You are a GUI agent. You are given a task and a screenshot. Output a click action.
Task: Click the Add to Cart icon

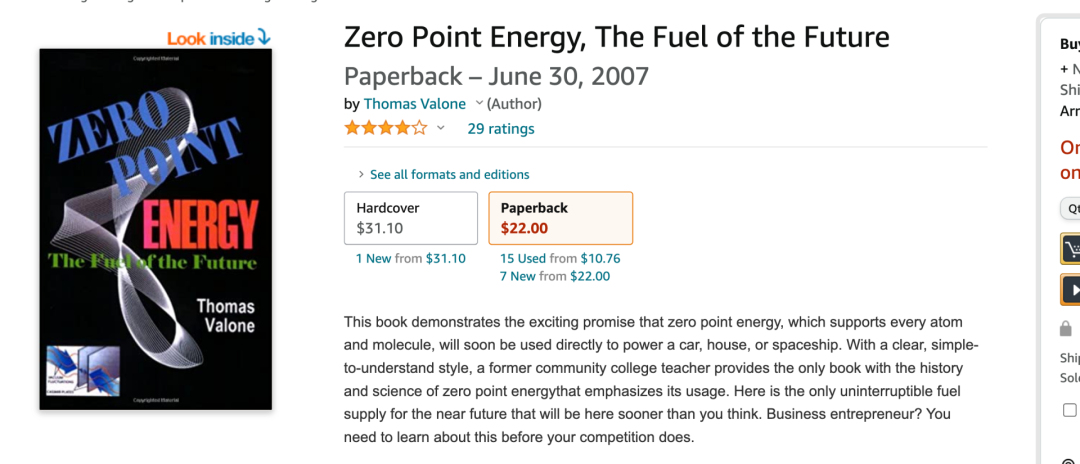coord(1071,249)
